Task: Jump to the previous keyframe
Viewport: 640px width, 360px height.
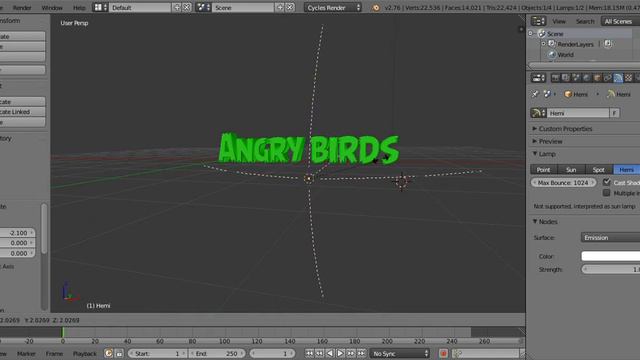Action: (320, 353)
